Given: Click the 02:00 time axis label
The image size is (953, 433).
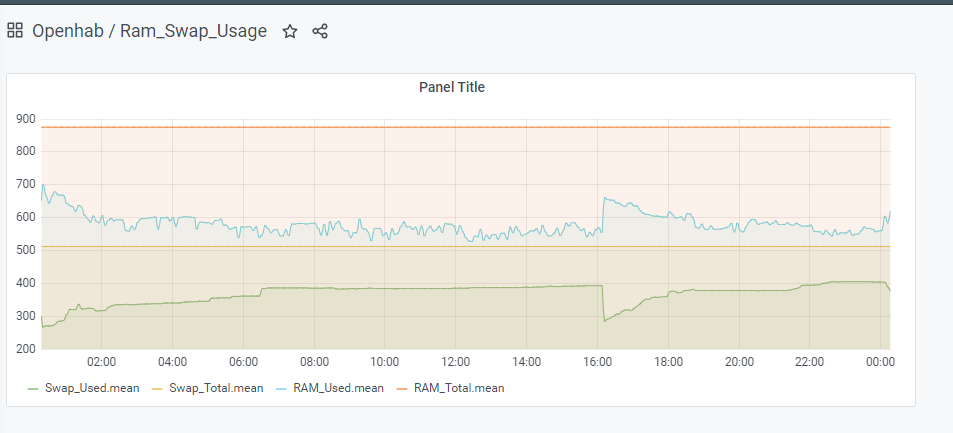Looking at the screenshot, I should pyautogui.click(x=101, y=362).
